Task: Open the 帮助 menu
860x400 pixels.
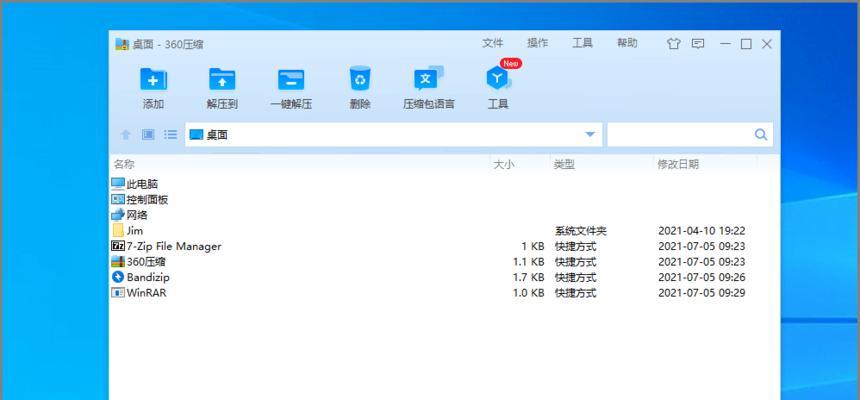Action: coord(627,43)
